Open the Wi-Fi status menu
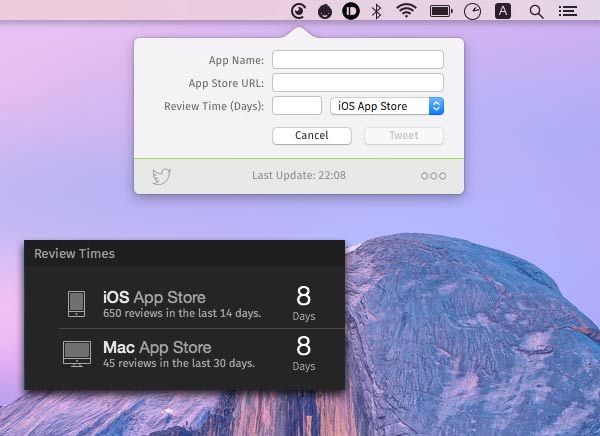Image resolution: width=600 pixels, height=436 pixels. coord(406,11)
